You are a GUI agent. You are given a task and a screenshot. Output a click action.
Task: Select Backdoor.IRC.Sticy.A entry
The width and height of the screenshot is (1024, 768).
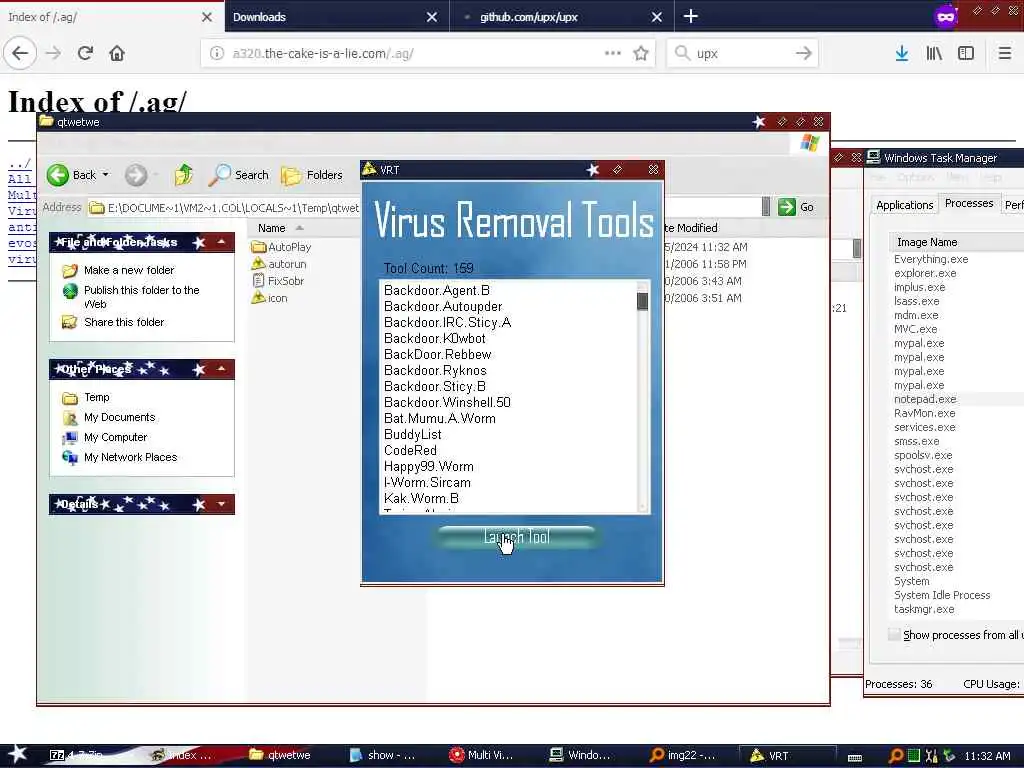(x=447, y=322)
